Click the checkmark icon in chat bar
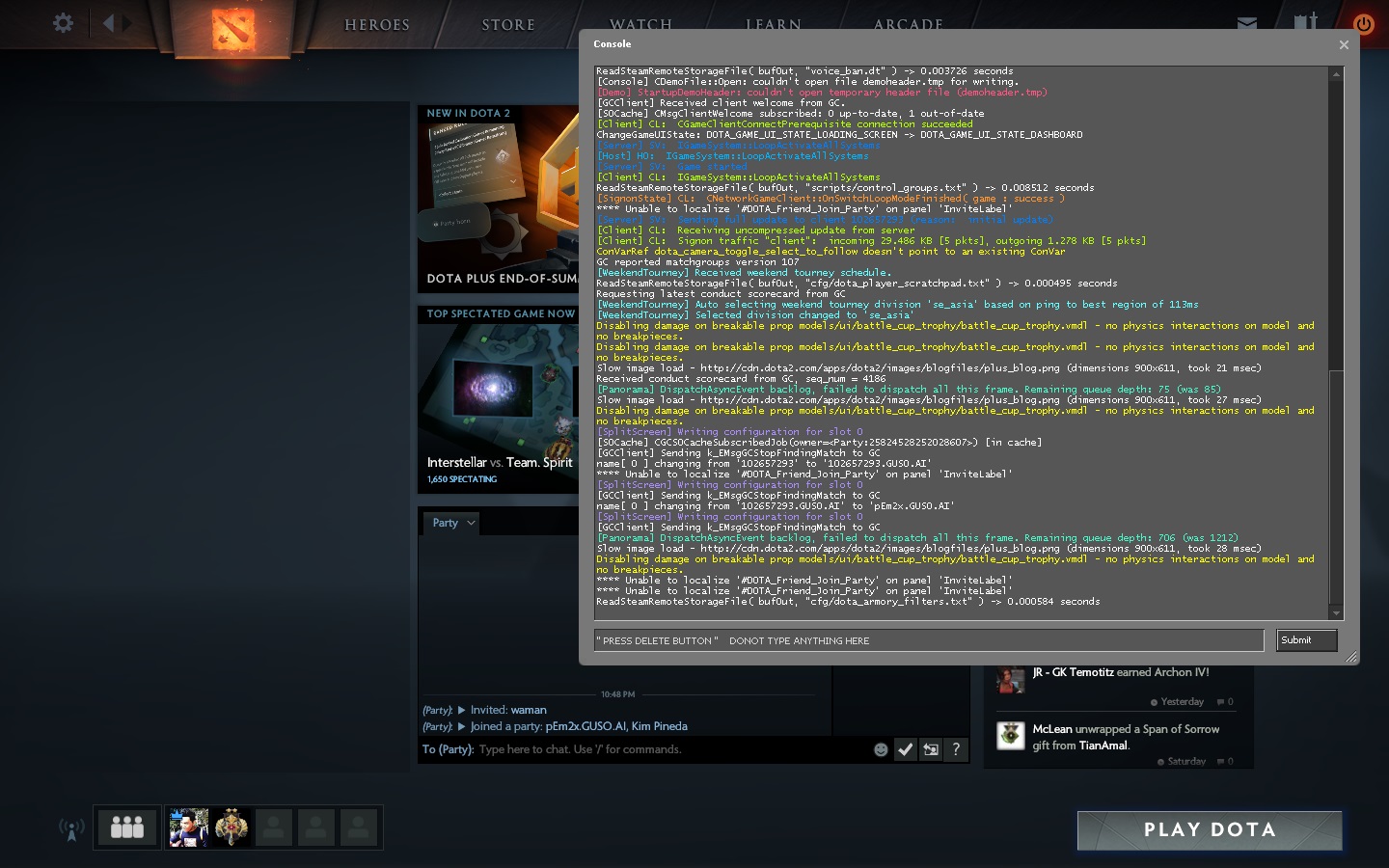This screenshot has width=1389, height=868. (906, 749)
